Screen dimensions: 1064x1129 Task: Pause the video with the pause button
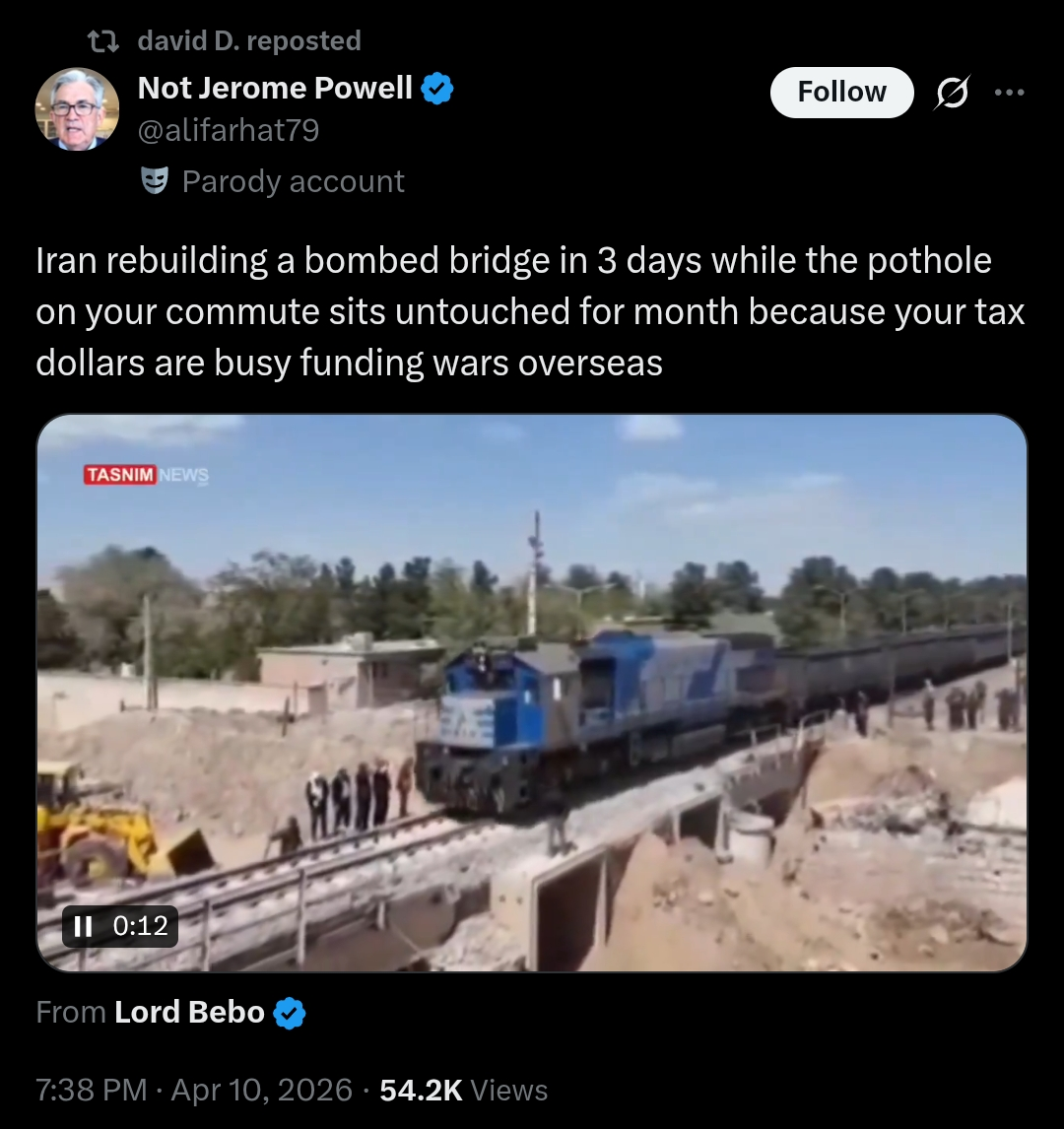click(x=84, y=926)
